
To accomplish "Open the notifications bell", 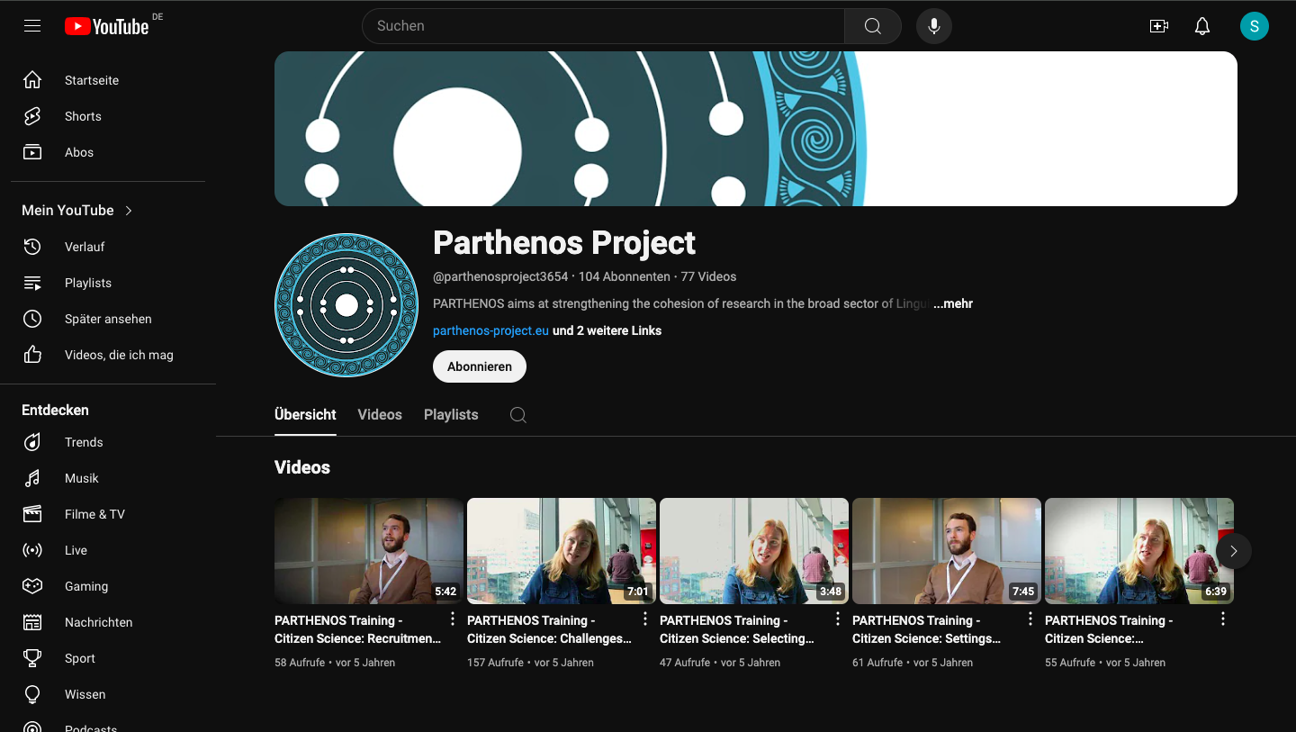I will tap(1201, 25).
